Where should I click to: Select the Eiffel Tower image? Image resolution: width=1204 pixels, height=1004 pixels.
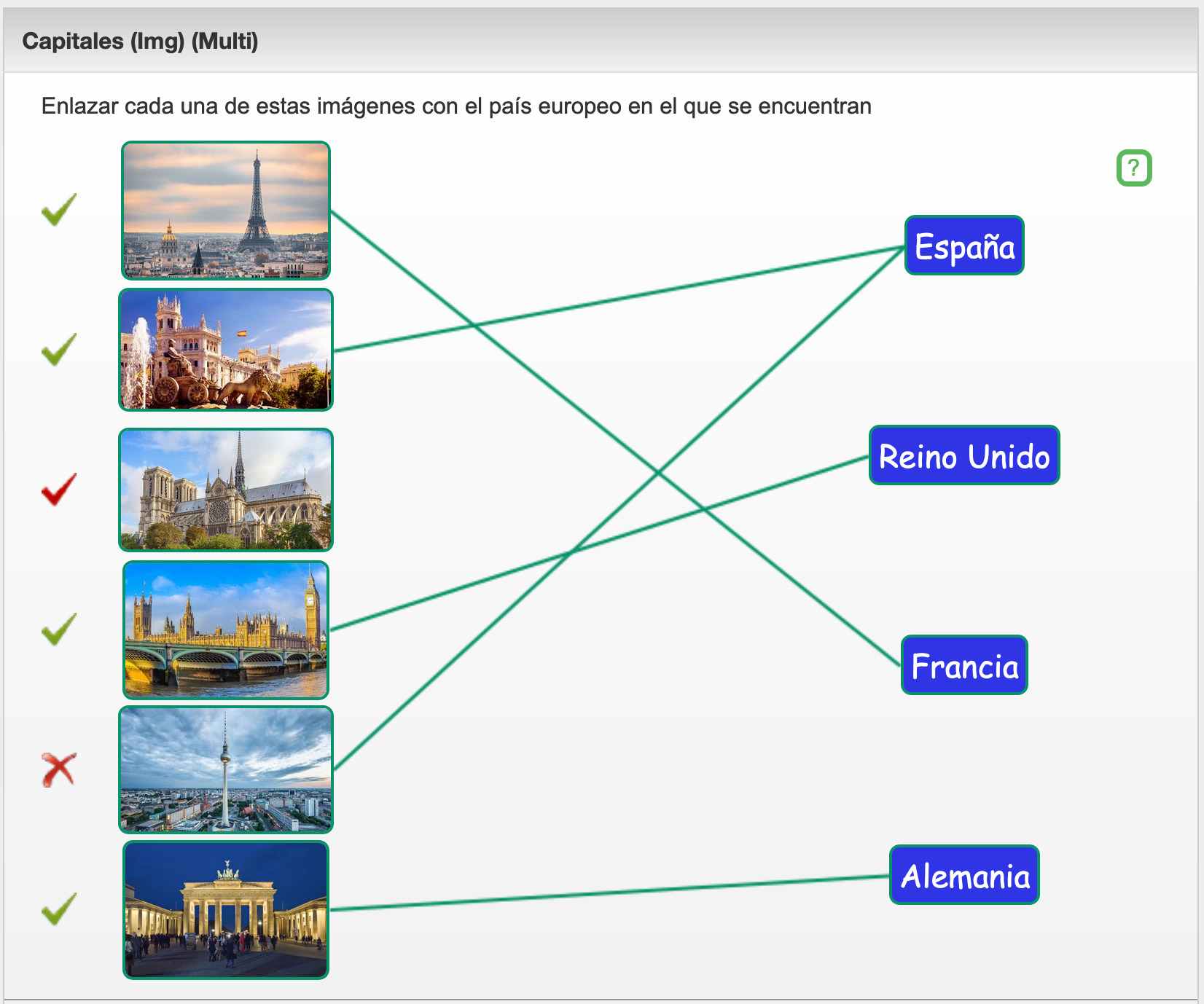(x=226, y=211)
